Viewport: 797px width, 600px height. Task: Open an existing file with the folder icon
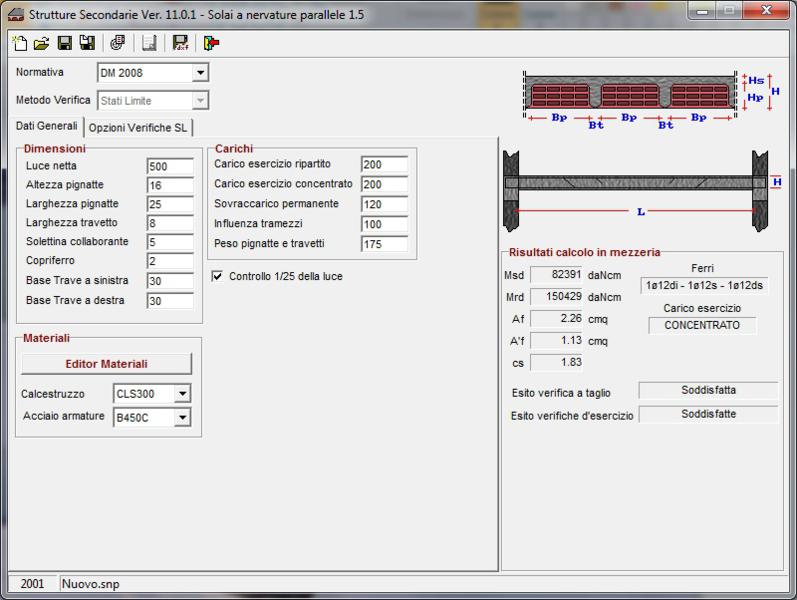[x=42, y=43]
